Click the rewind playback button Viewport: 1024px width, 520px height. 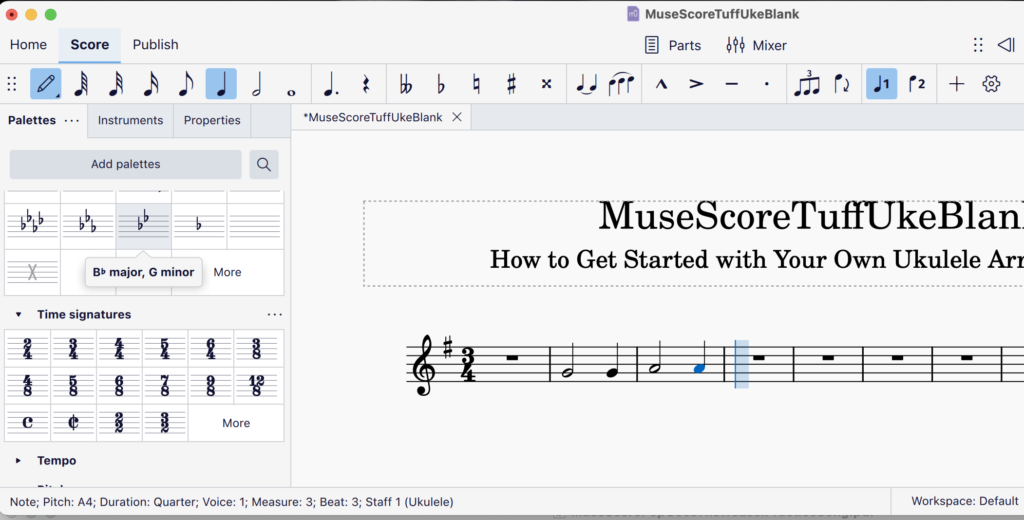coord(1006,44)
